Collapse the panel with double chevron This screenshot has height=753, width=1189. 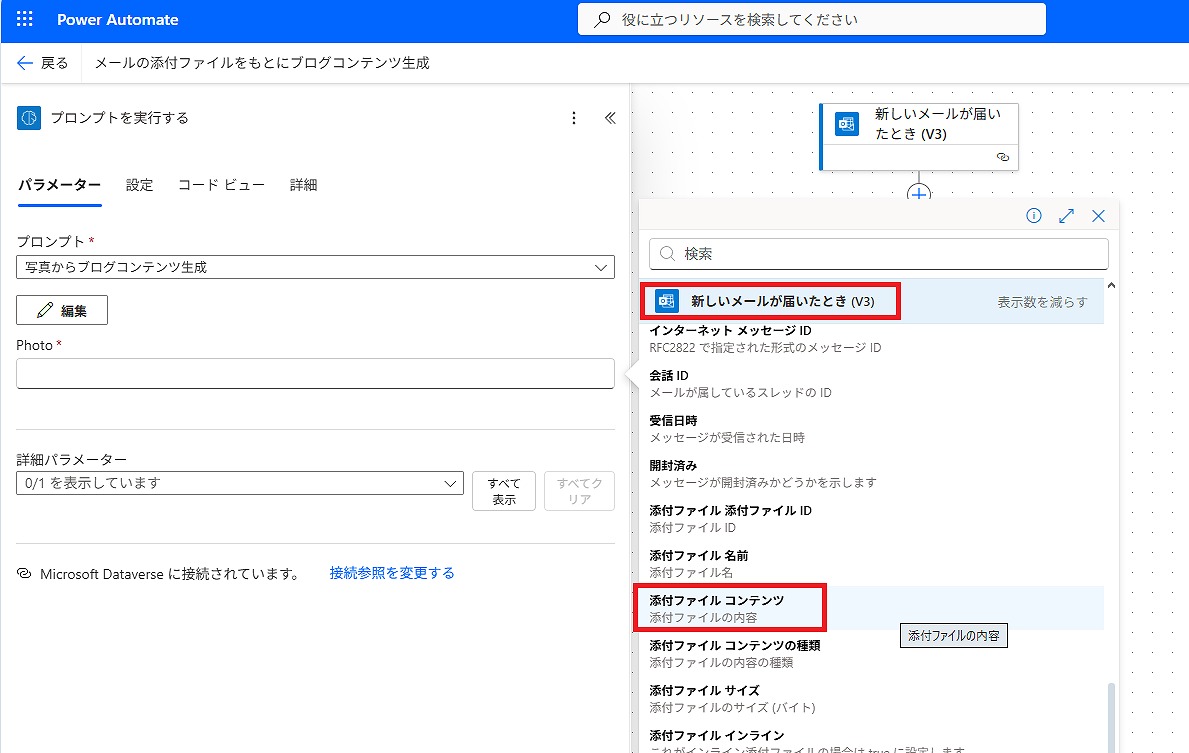tap(610, 118)
